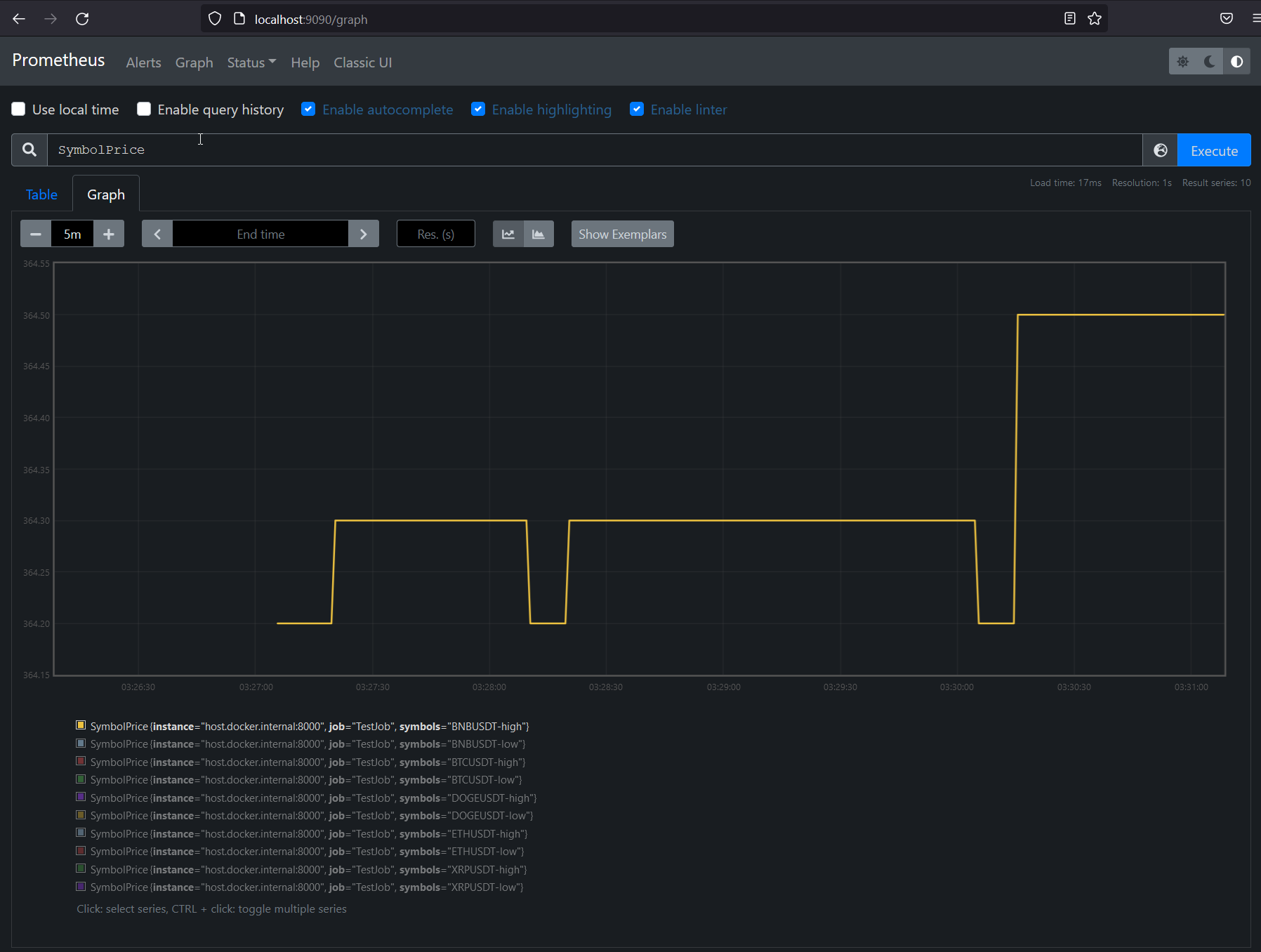Enable Use local time checkbox
1261x952 pixels.
18,109
